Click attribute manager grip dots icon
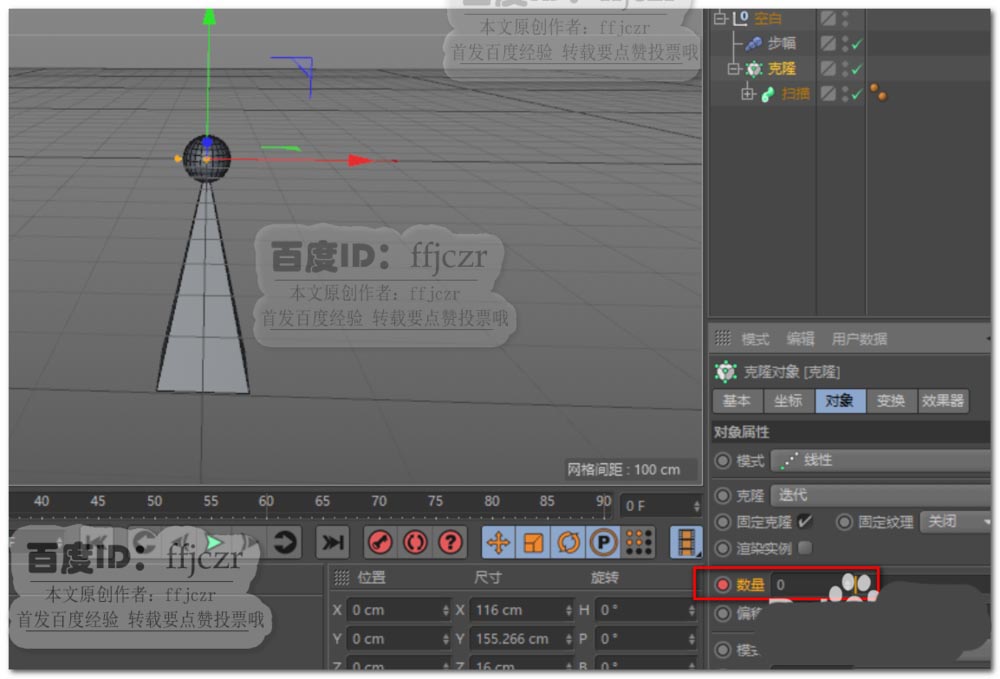 [x=722, y=338]
